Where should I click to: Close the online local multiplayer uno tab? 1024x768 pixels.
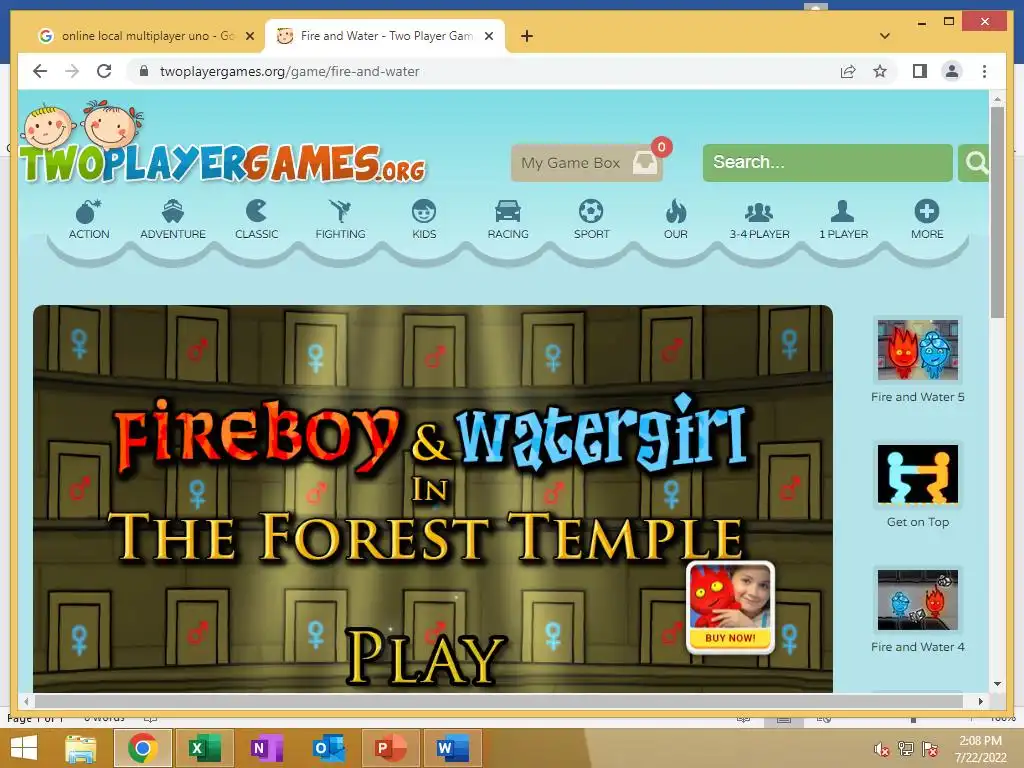249,37
